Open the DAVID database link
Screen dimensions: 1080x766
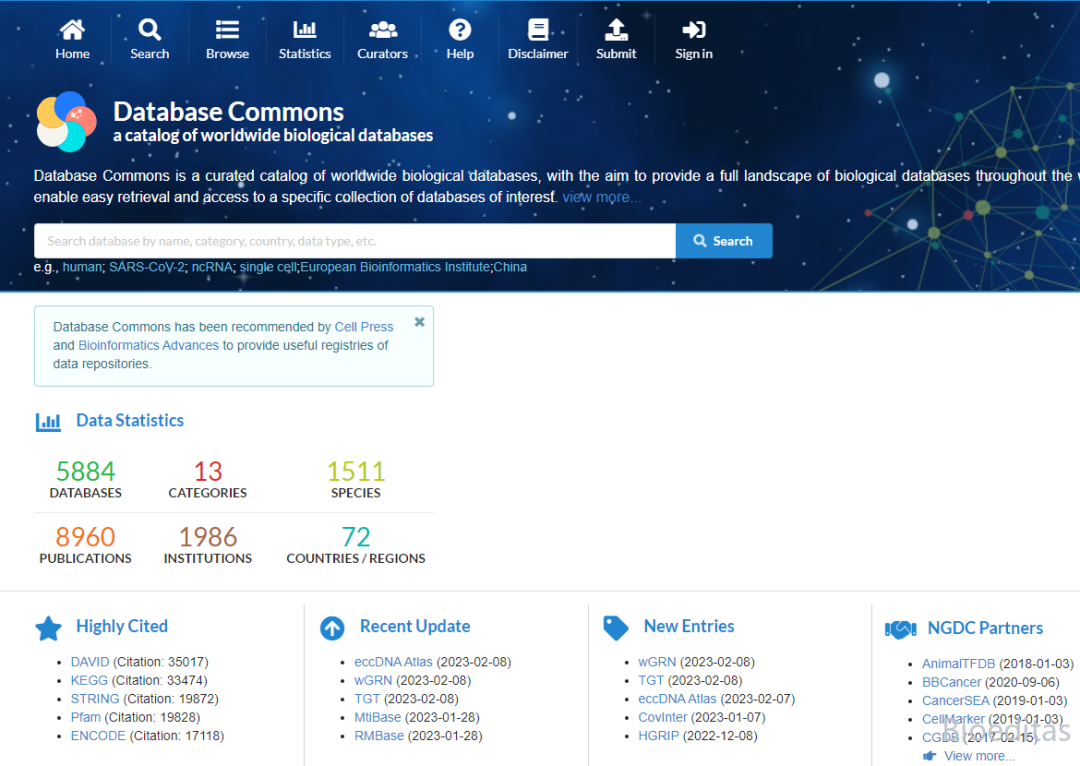(89, 661)
